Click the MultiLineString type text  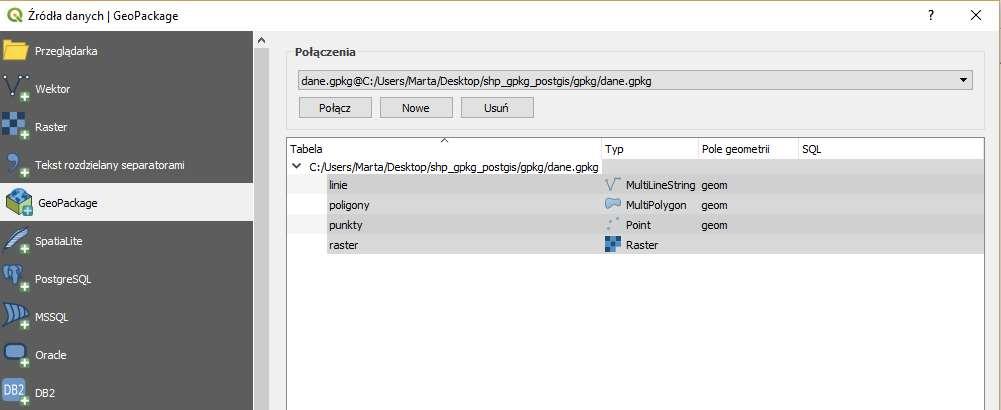[660, 185]
